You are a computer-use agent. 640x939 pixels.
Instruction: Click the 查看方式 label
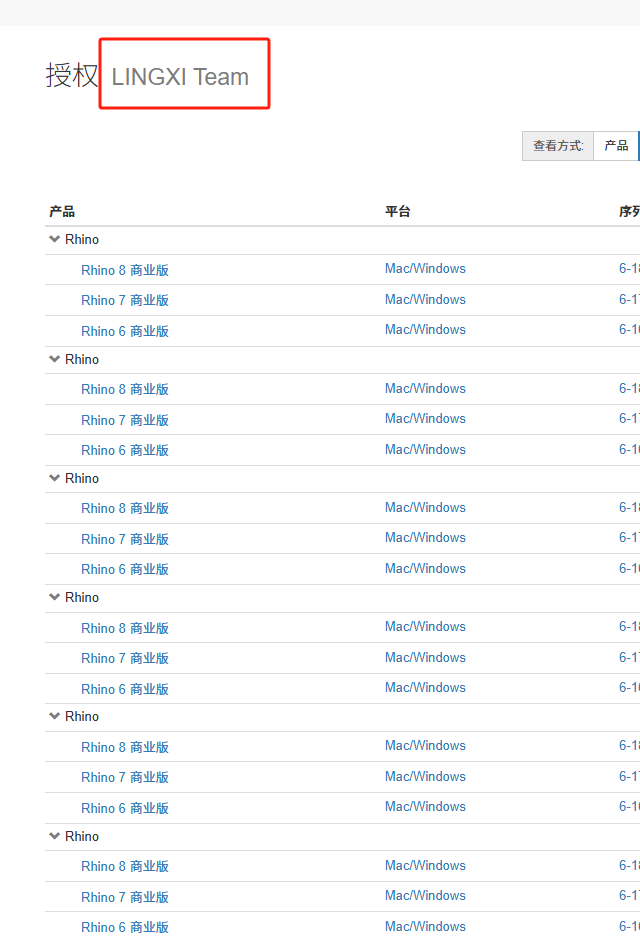558,146
